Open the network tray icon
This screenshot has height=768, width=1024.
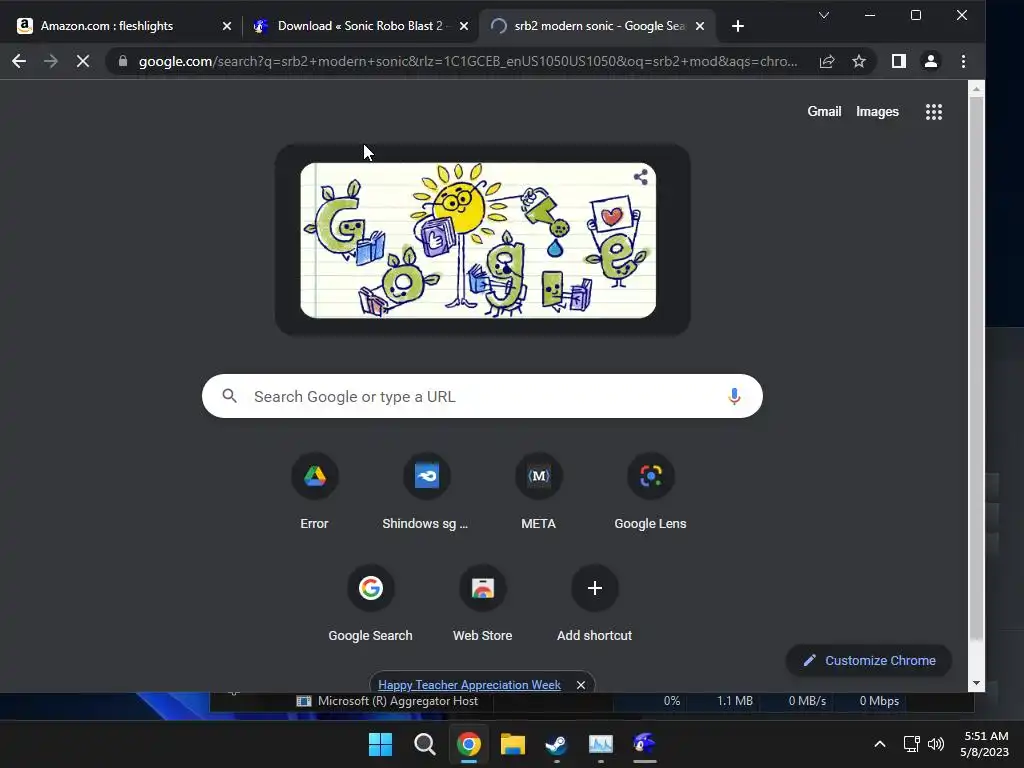tap(912, 744)
